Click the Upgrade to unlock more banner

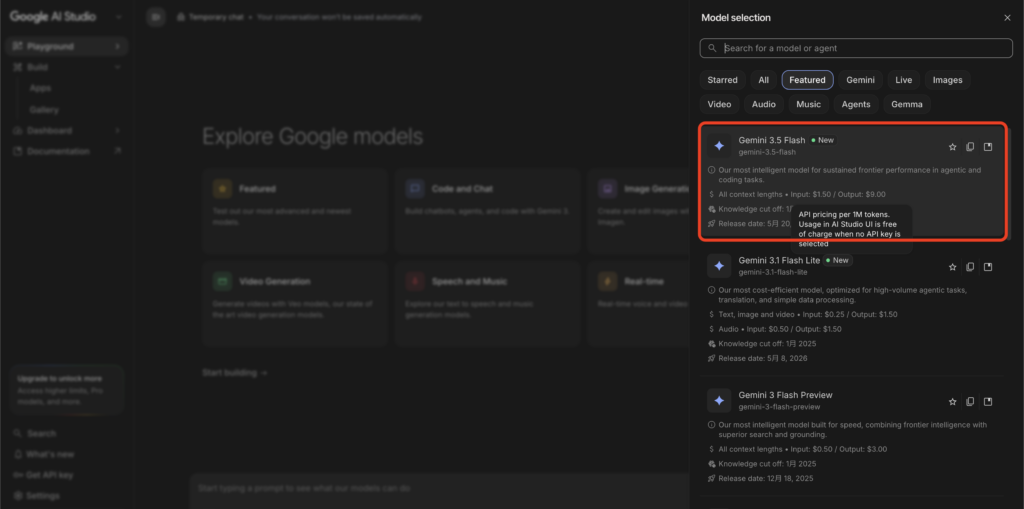tap(67, 390)
